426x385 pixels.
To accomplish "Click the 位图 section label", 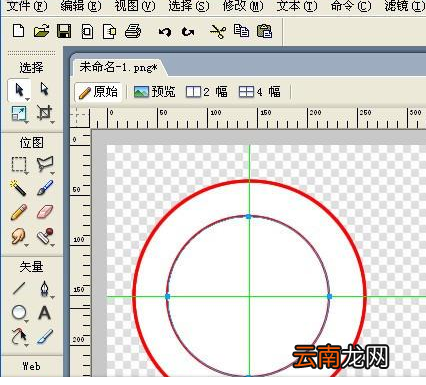I will 31,143.
